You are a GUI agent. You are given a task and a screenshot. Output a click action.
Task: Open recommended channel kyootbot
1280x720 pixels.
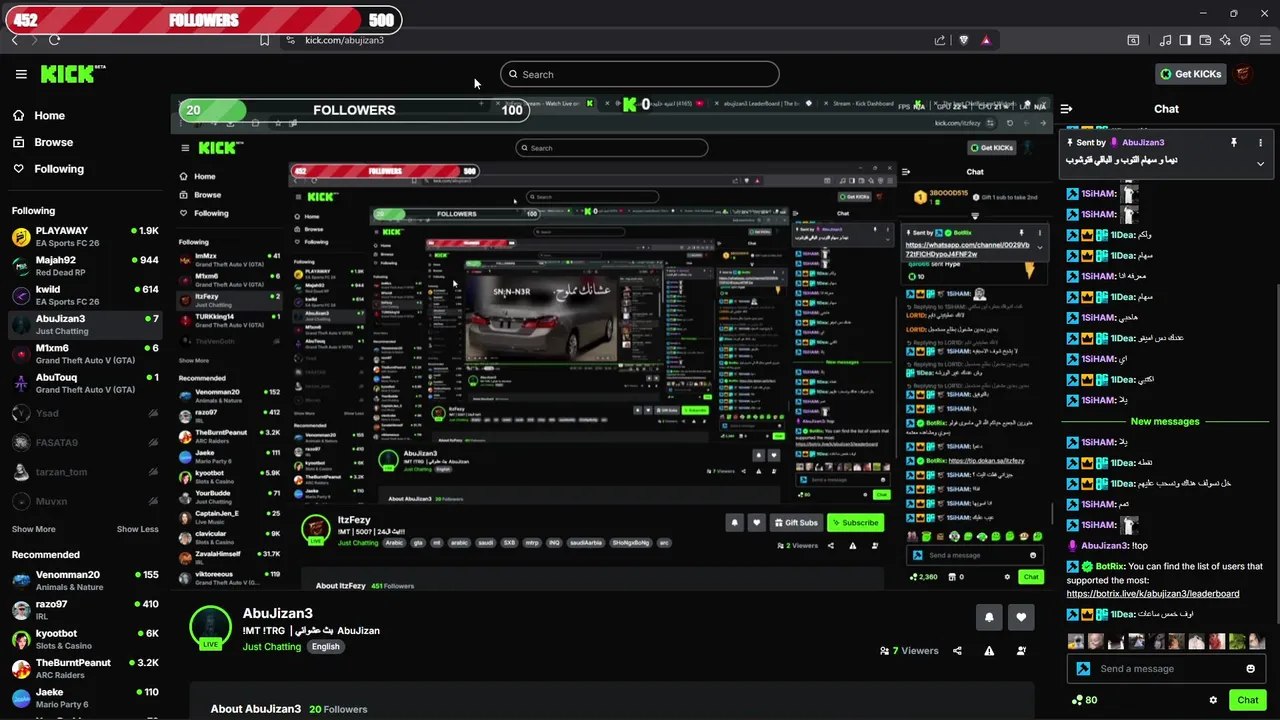click(85, 639)
